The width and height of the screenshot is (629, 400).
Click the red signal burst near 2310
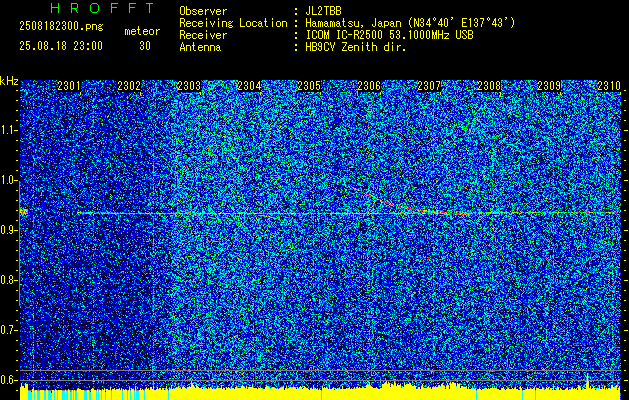[x=588, y=212]
